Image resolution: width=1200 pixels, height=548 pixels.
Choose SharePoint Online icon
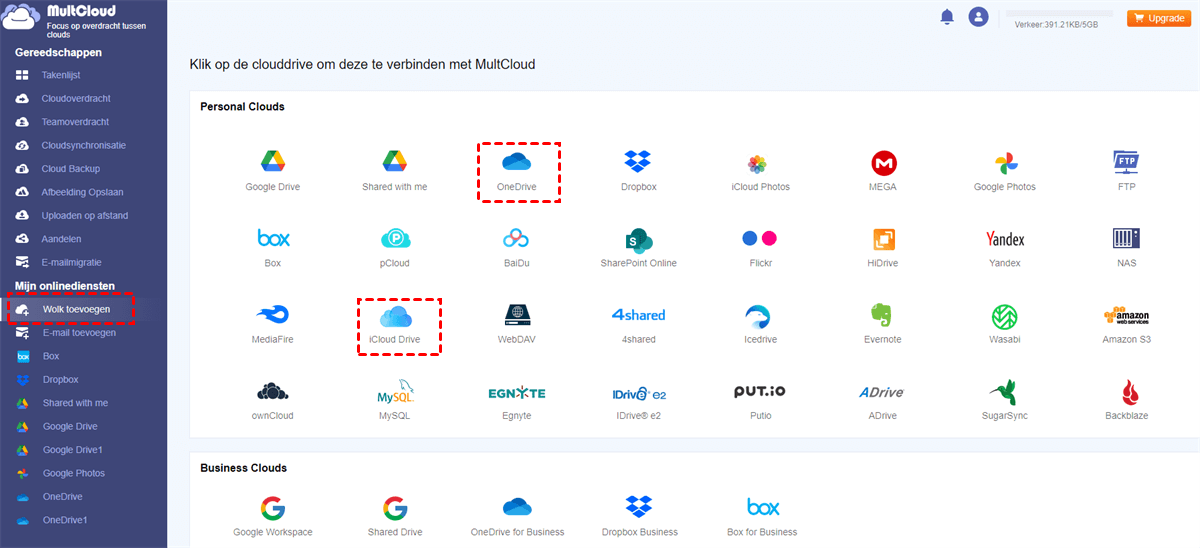point(638,239)
